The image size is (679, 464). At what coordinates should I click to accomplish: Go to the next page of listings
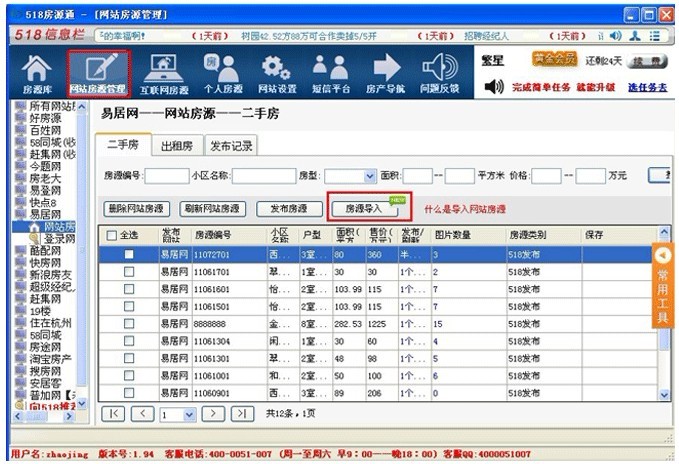pyautogui.click(x=213, y=414)
